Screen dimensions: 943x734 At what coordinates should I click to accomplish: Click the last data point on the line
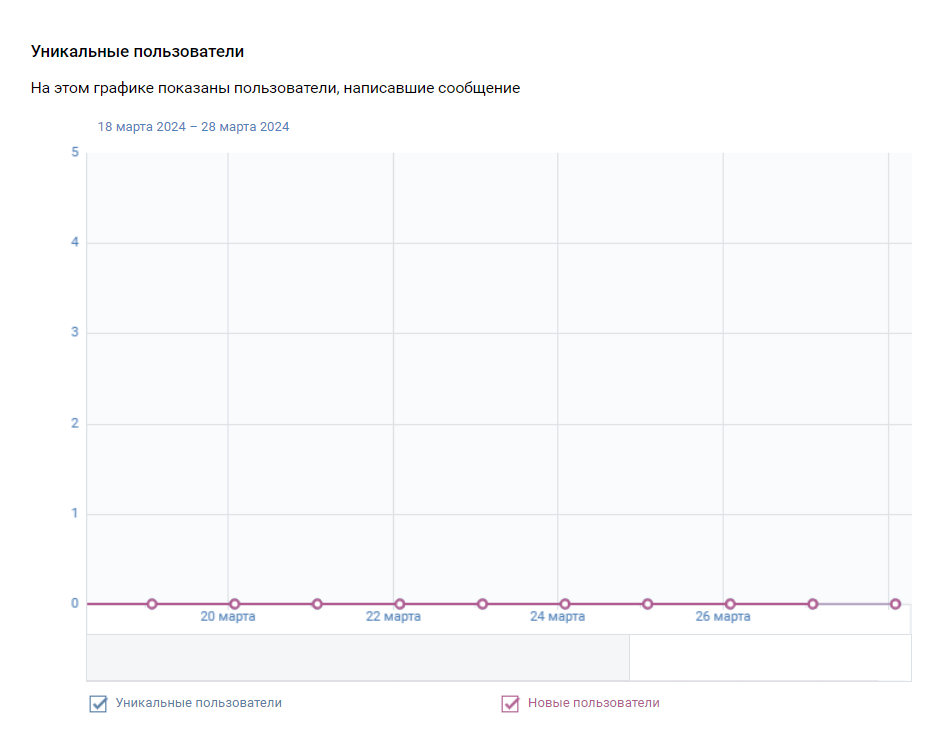(895, 604)
